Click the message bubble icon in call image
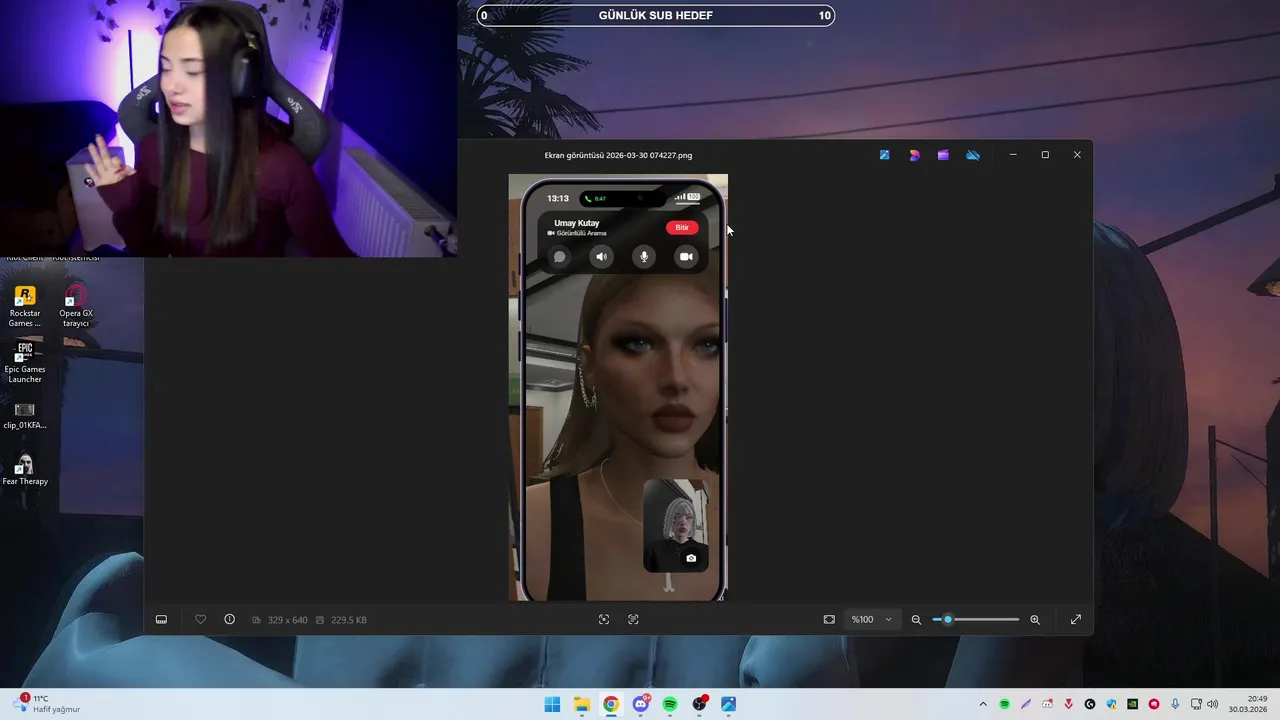Image resolution: width=1280 pixels, height=720 pixels. click(560, 257)
